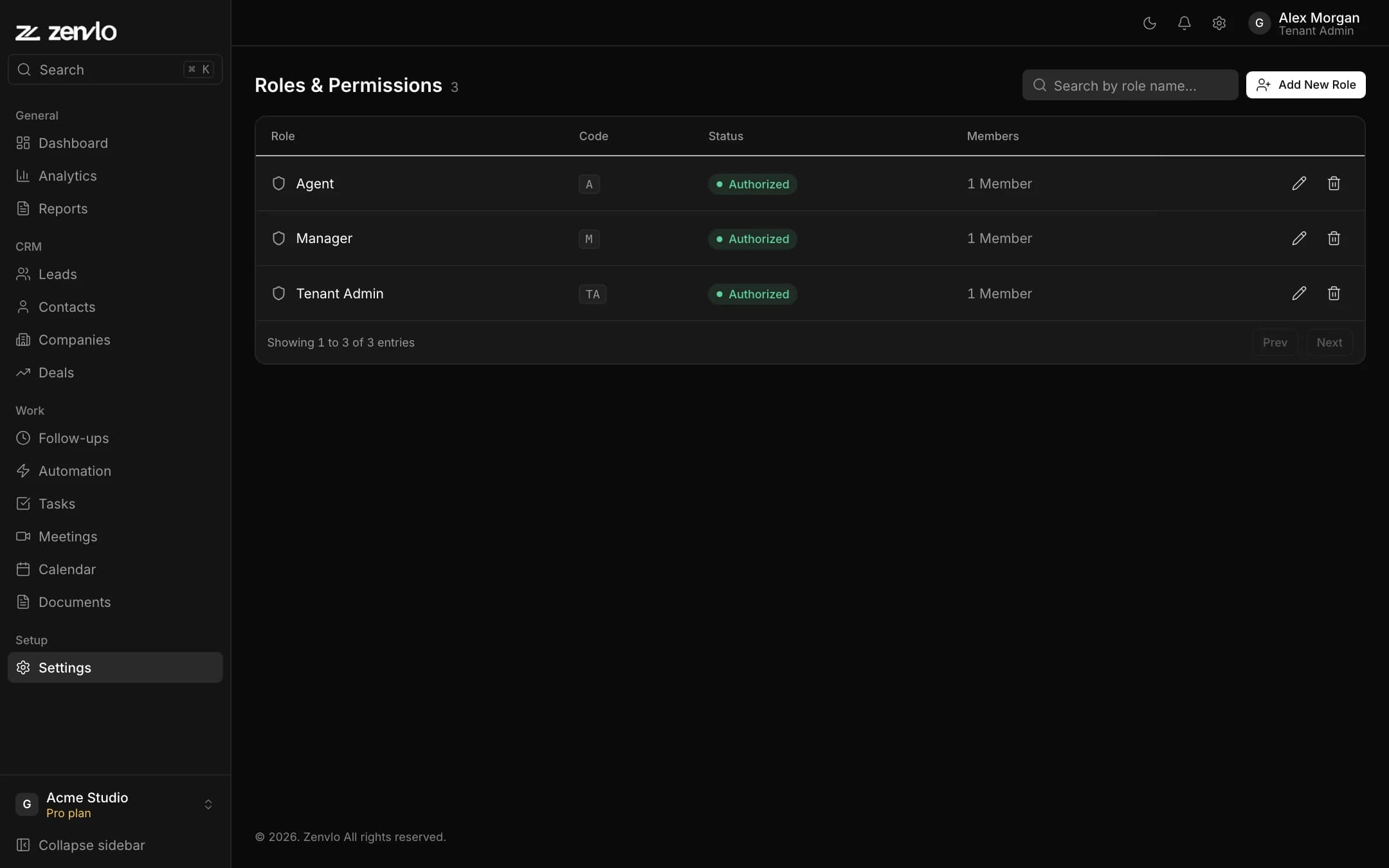This screenshot has width=1389, height=868.
Task: Click Authorized status for Agent
Action: (752, 184)
